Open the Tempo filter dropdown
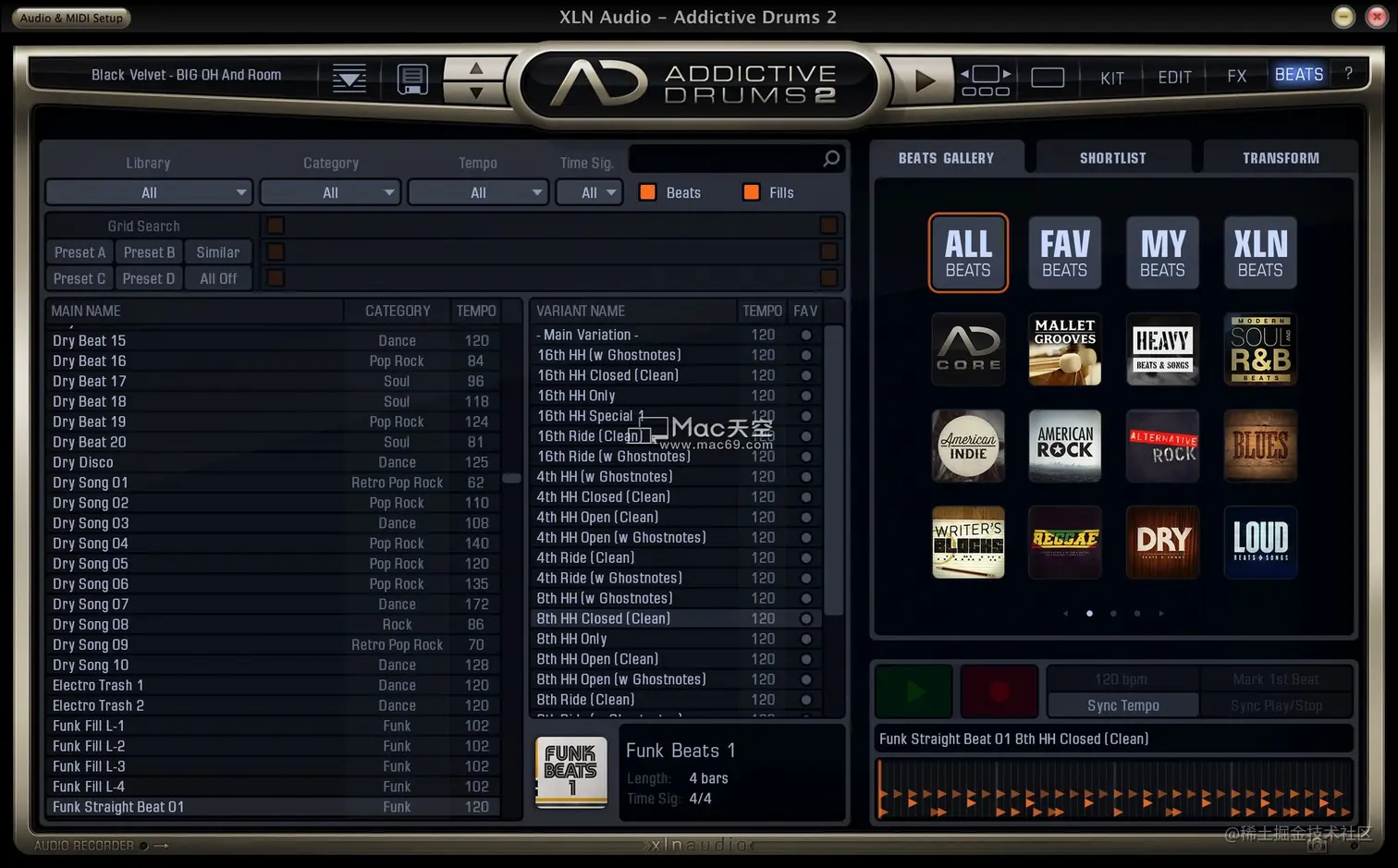This screenshot has width=1398, height=868. [478, 192]
